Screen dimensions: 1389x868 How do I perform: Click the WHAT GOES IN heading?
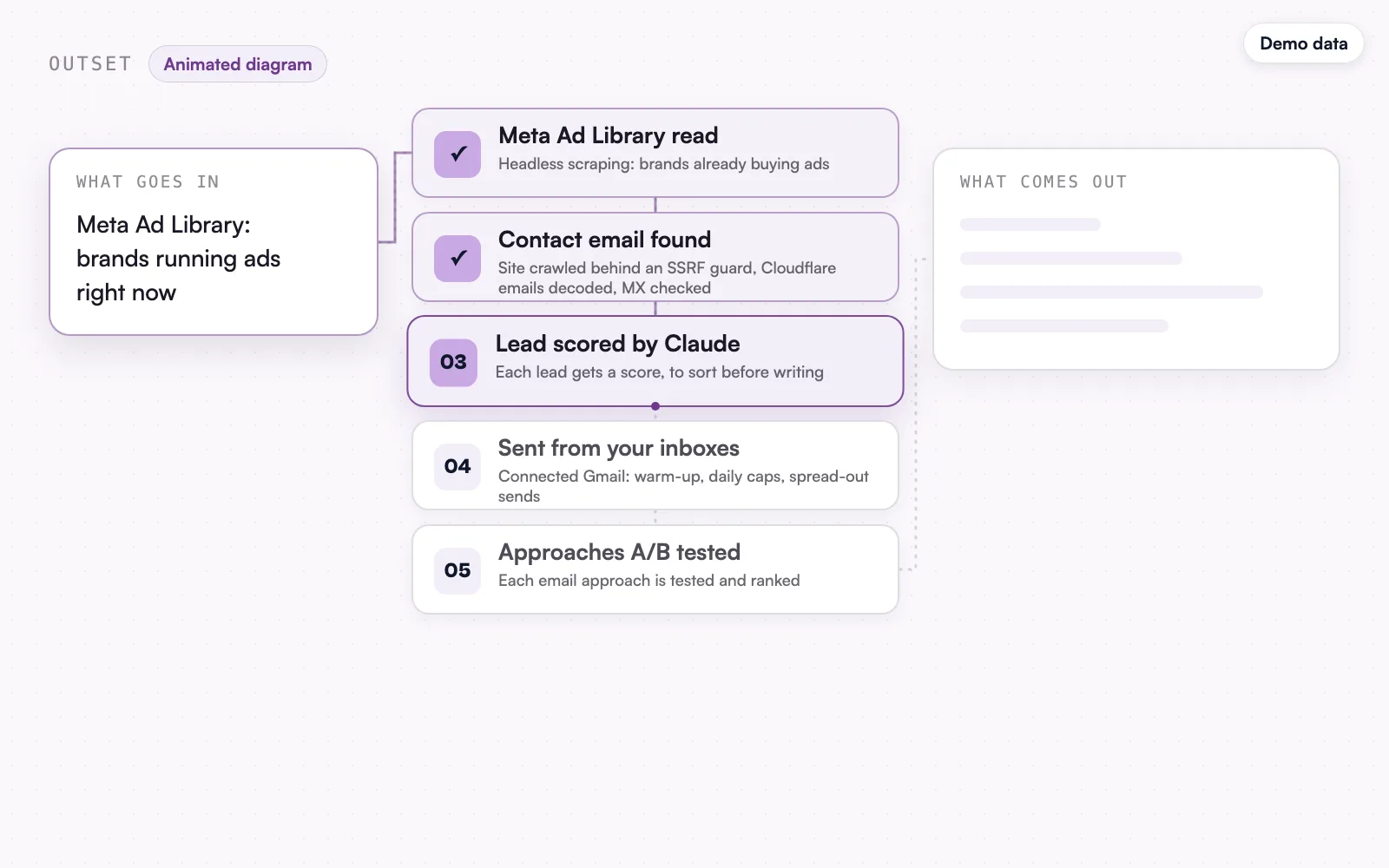tap(148, 181)
